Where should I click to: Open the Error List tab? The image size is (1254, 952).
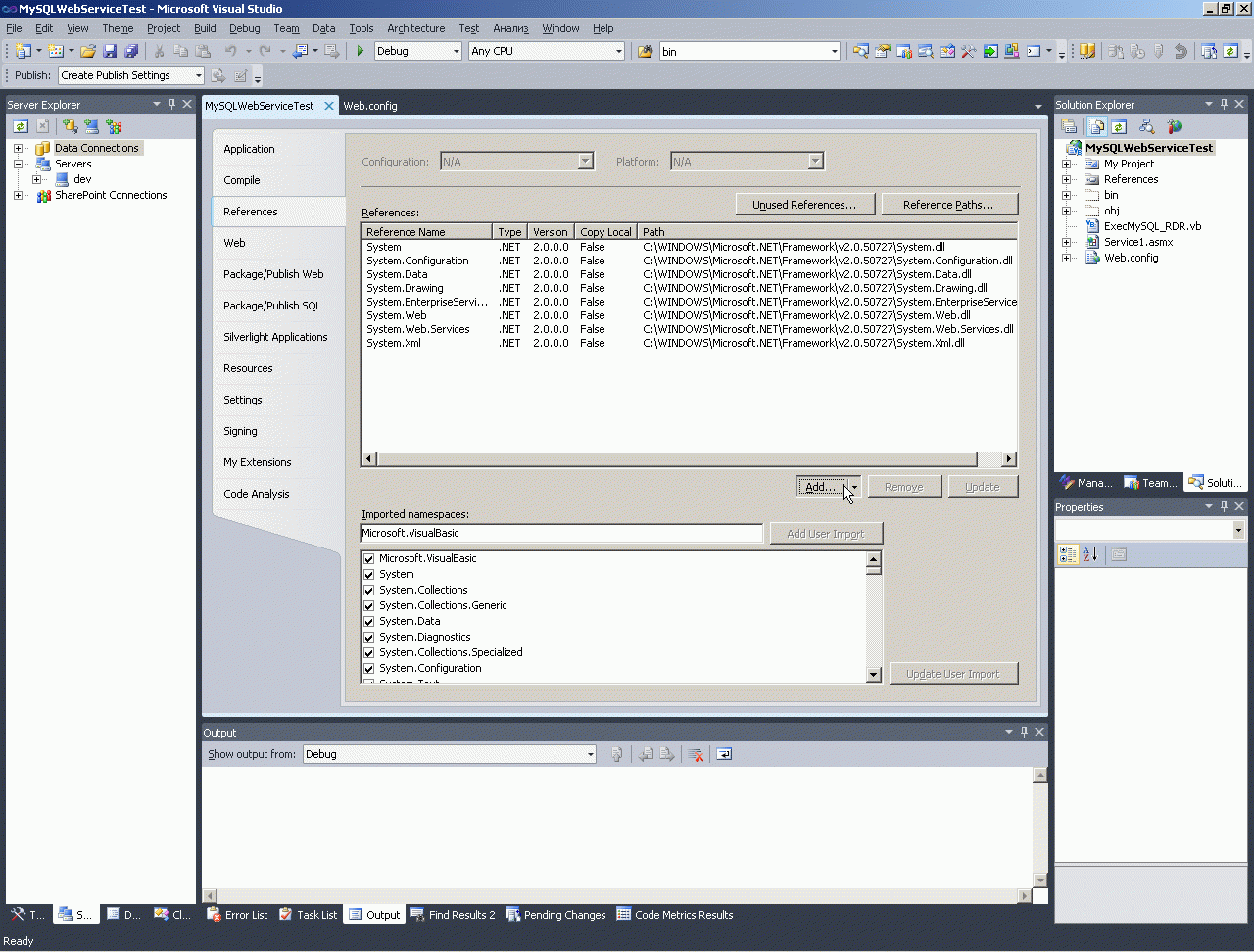(x=237, y=915)
